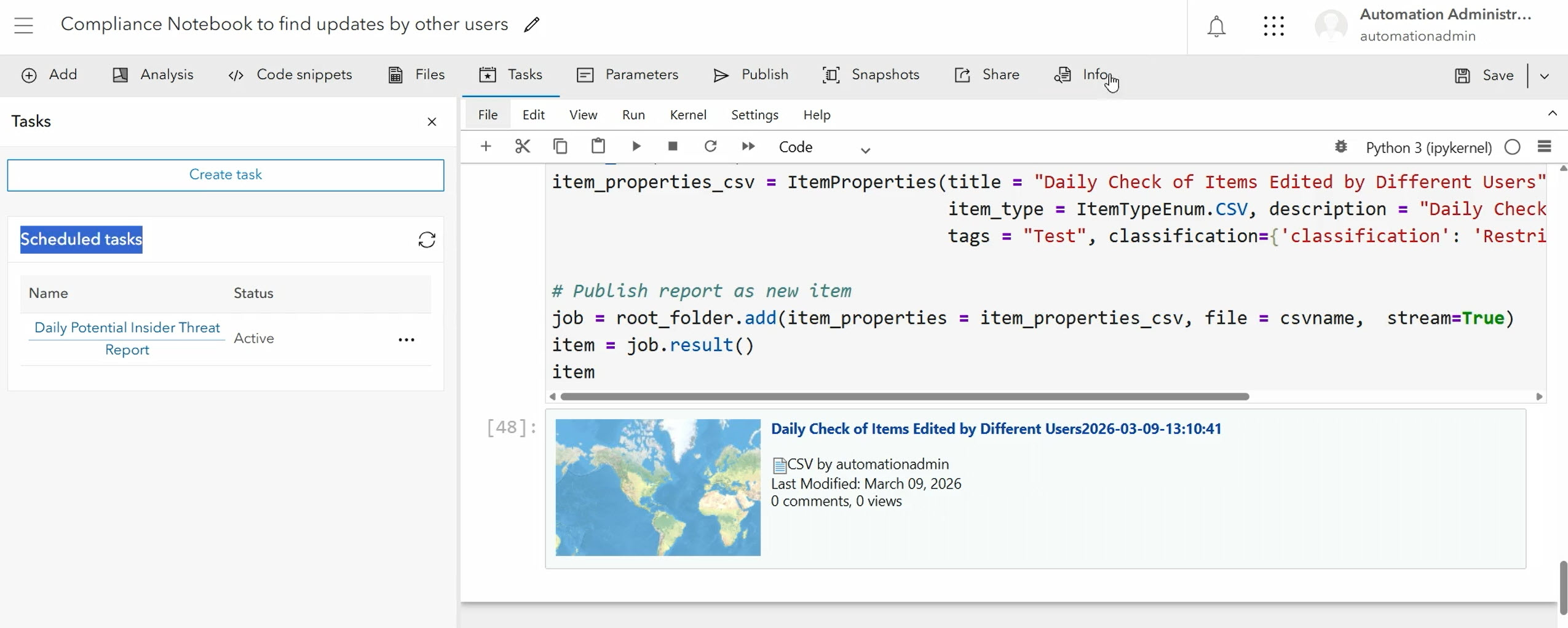
Task: Open Code snippets panel
Action: 290,75
